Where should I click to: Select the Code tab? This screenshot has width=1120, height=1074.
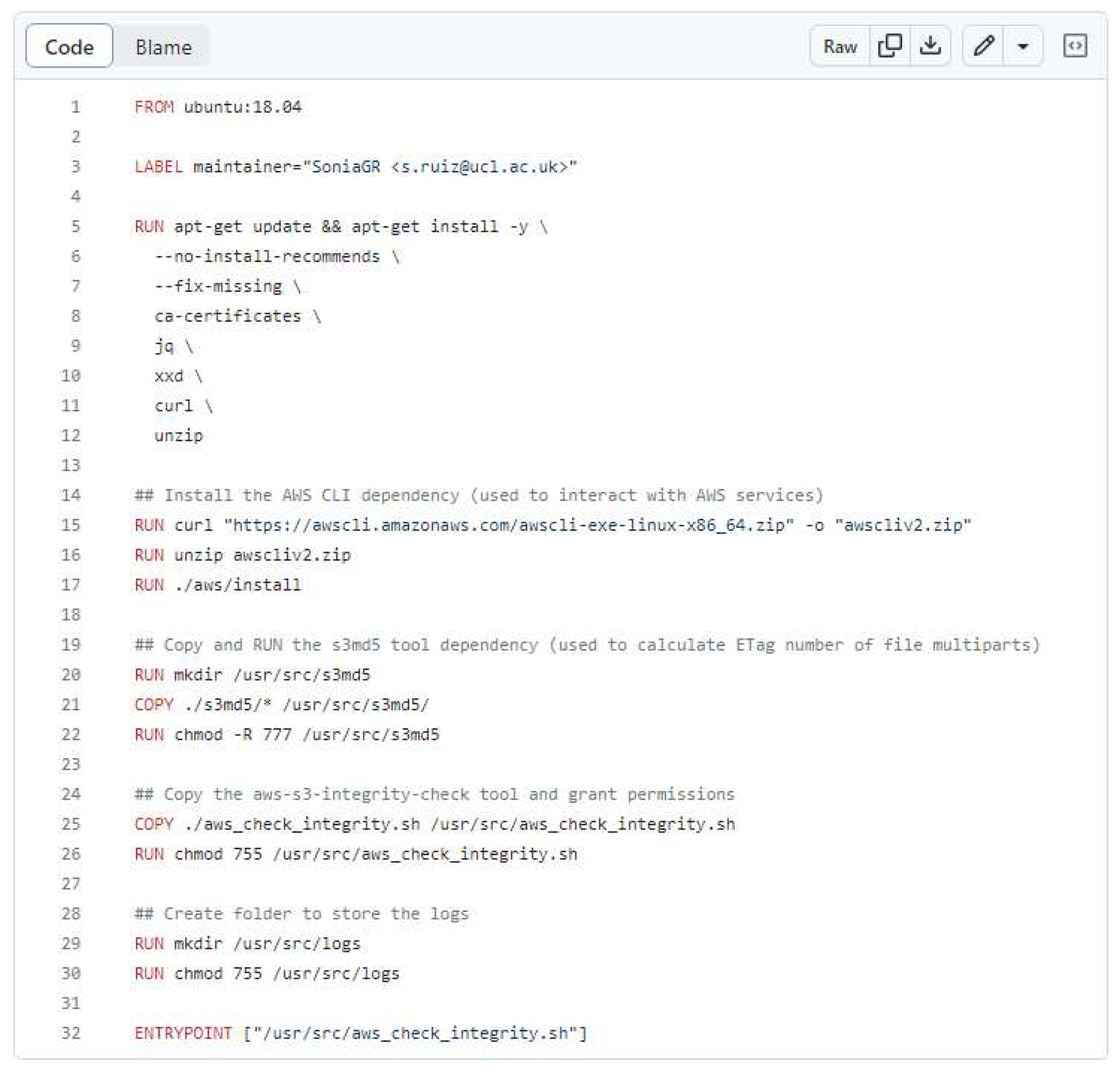pyautogui.click(x=70, y=47)
